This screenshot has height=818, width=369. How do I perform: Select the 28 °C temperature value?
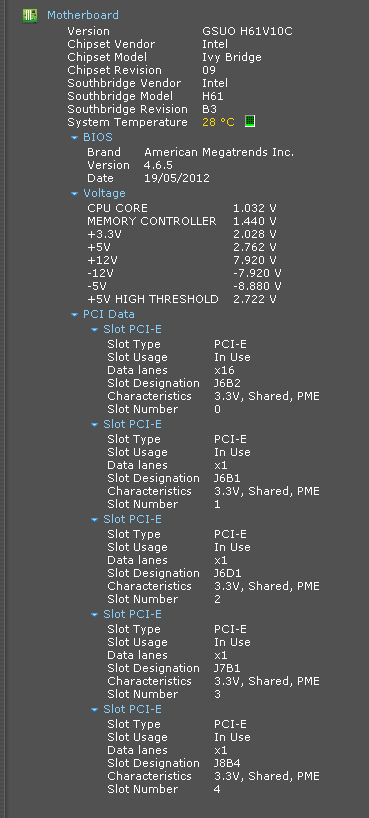point(218,122)
